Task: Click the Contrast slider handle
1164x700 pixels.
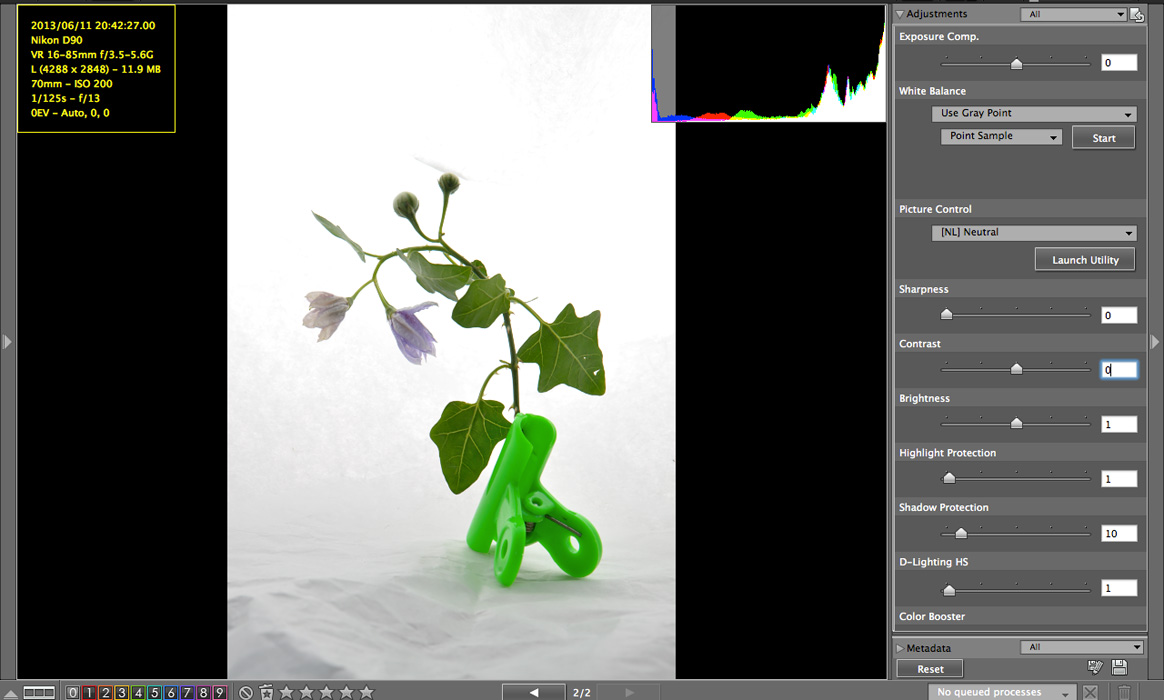Action: pos(1016,369)
